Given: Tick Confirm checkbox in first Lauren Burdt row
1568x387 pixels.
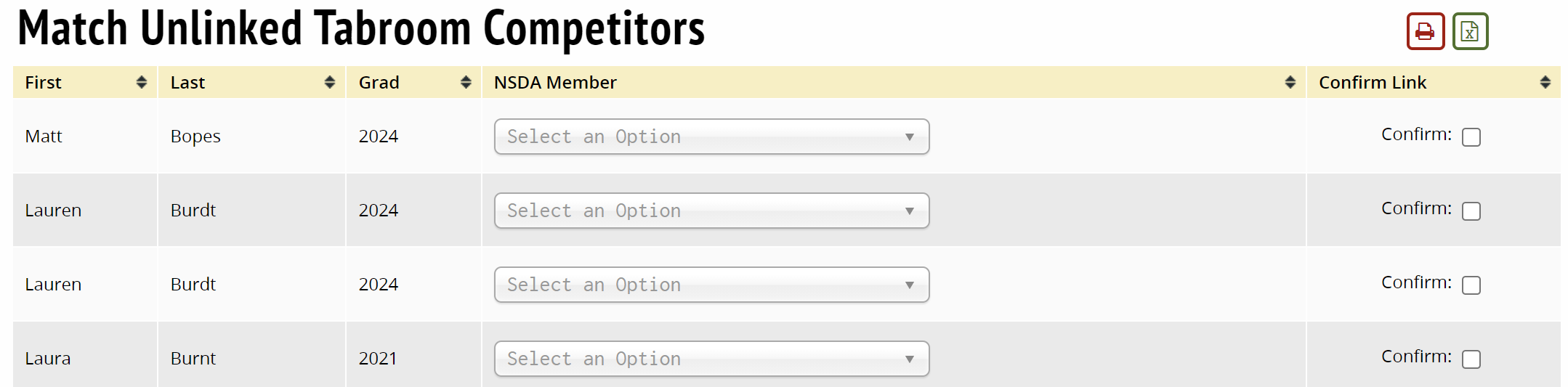Looking at the screenshot, I should pos(1471,211).
